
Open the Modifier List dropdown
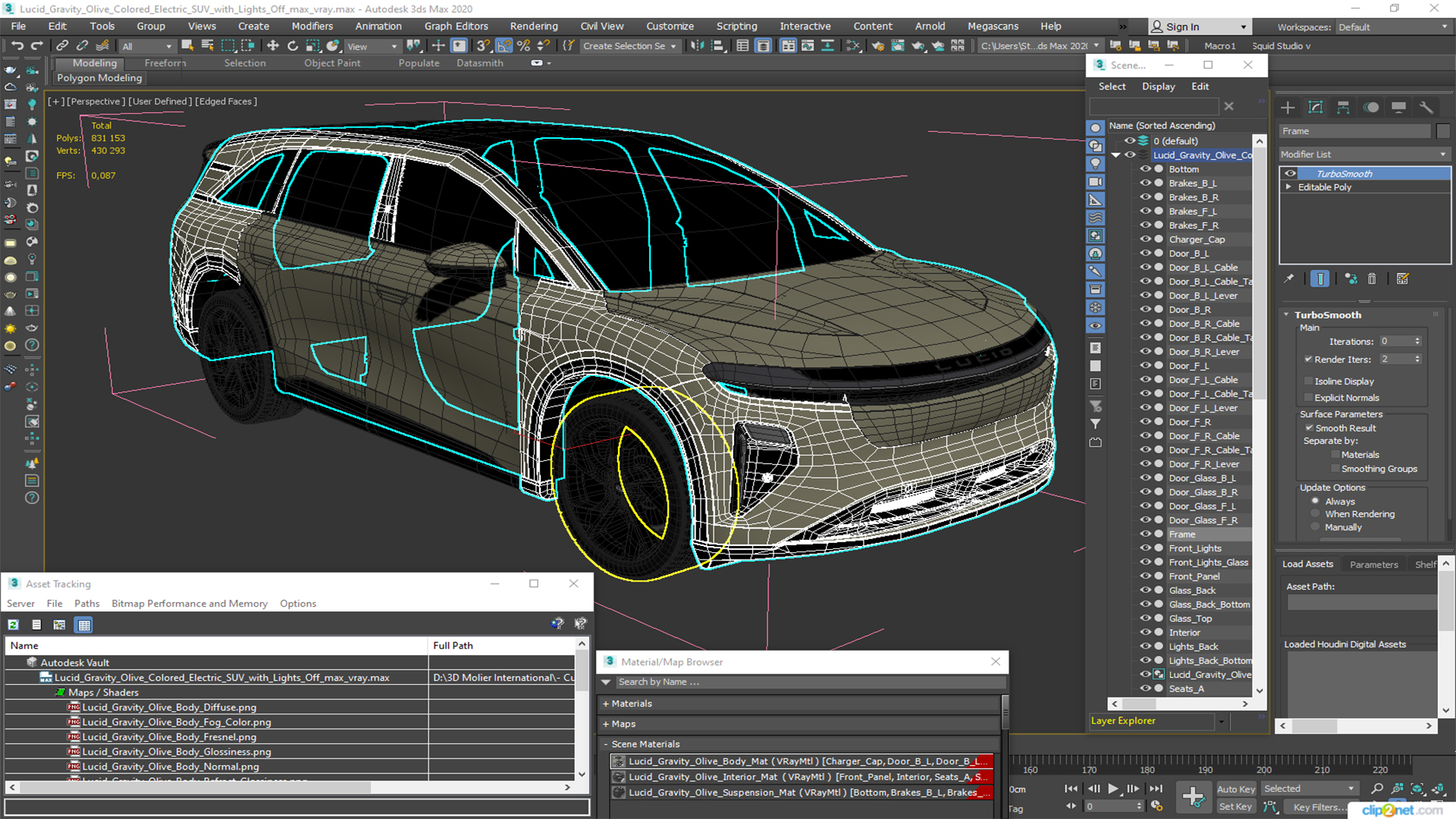click(x=1364, y=154)
